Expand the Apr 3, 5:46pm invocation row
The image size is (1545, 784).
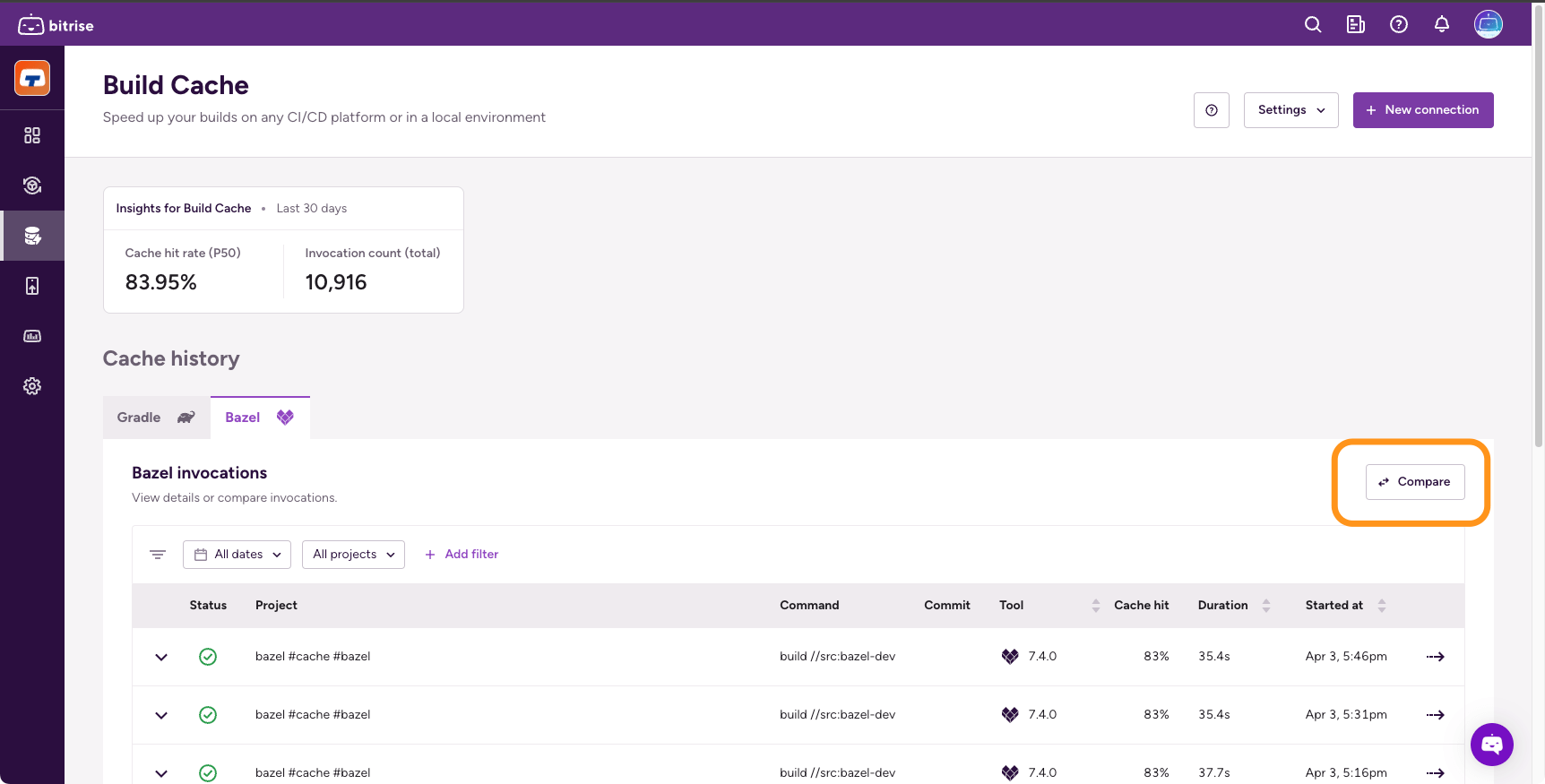coord(161,657)
